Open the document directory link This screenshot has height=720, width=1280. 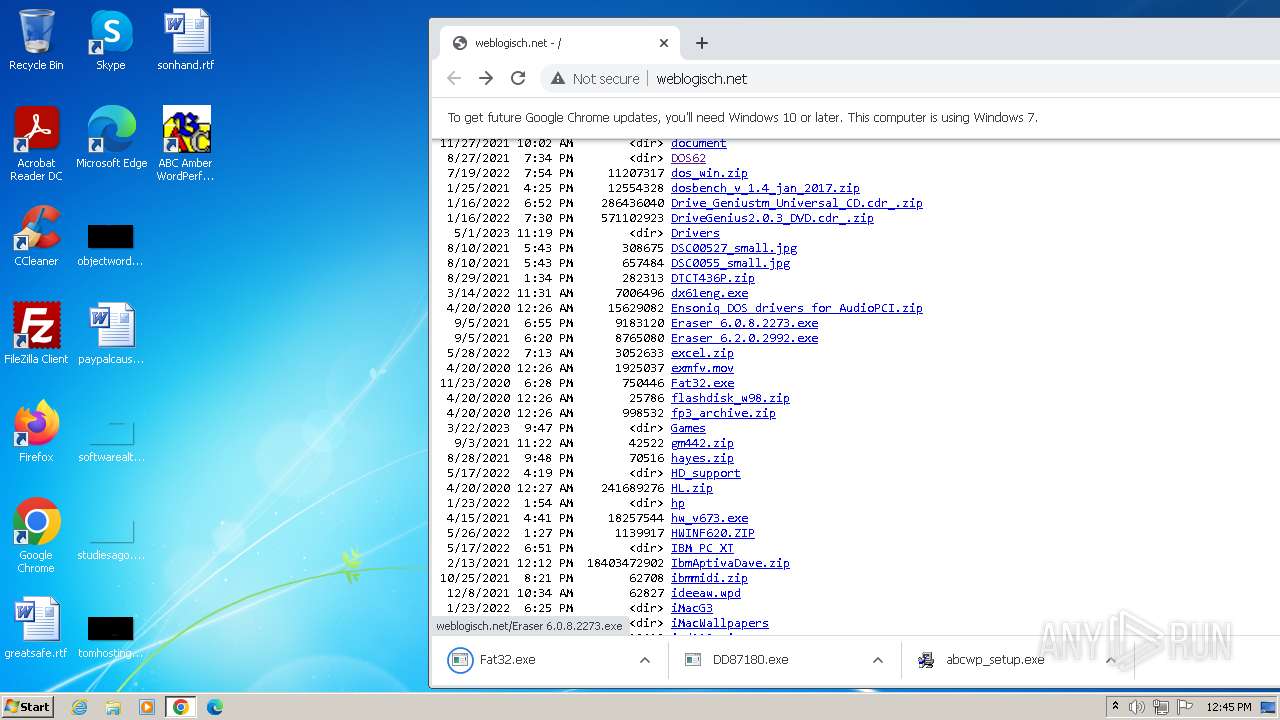coord(698,143)
